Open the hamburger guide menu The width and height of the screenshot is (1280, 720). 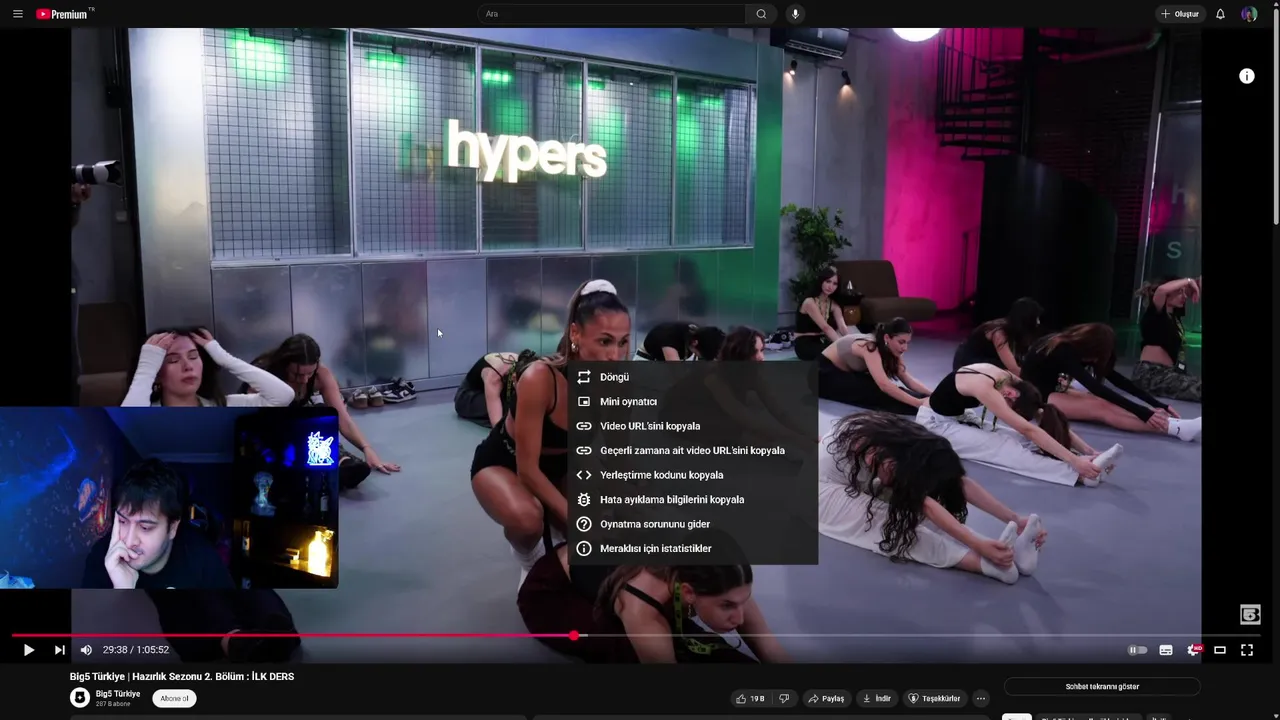pos(17,14)
